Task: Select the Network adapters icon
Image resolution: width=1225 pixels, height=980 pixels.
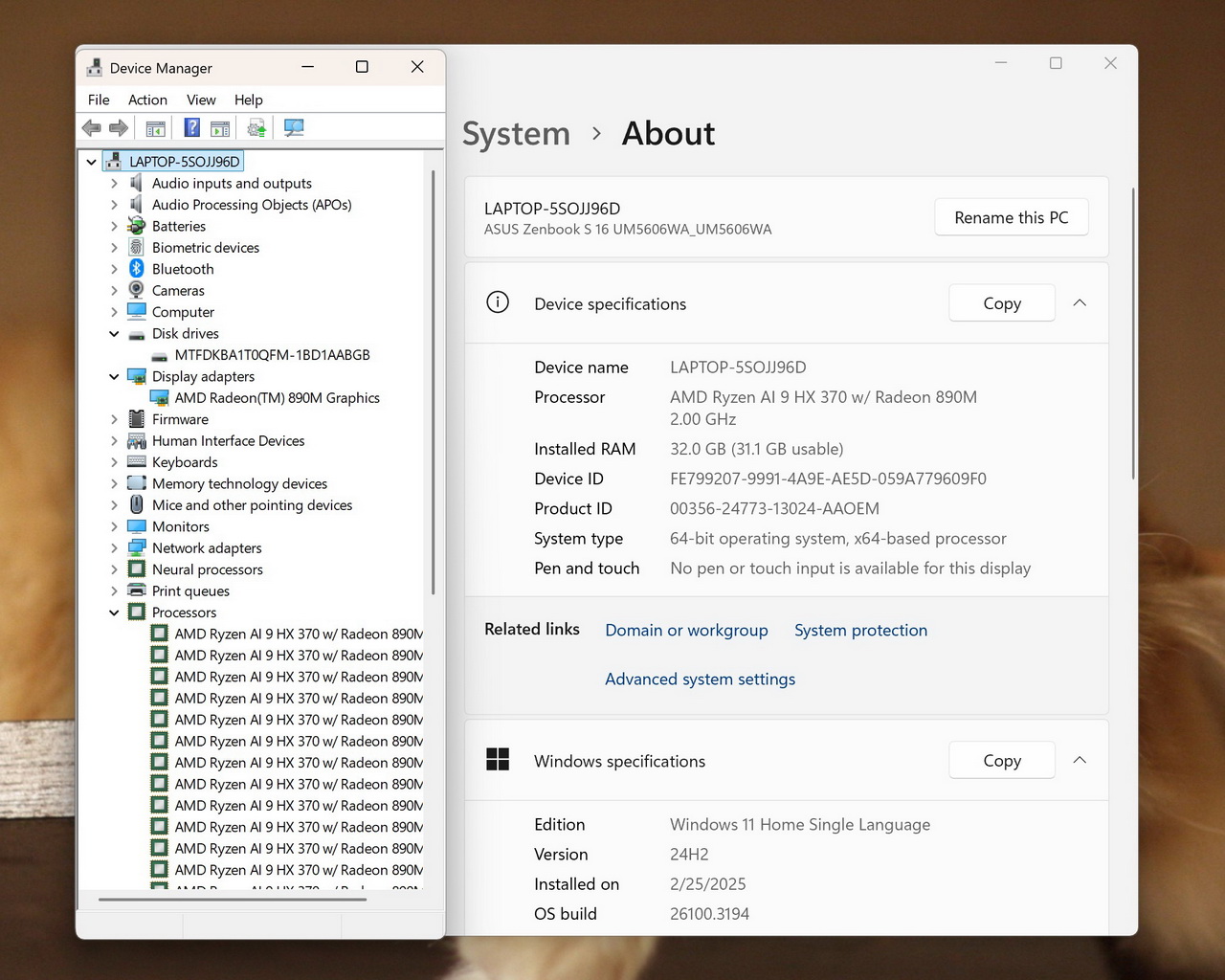Action: (x=137, y=547)
